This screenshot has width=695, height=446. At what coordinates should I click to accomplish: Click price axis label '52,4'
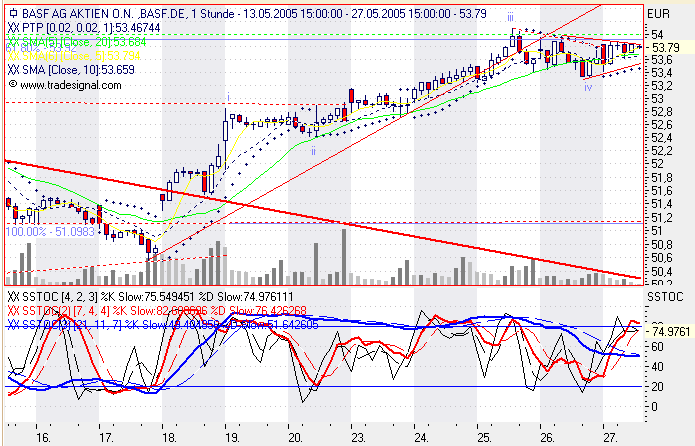coord(662,138)
